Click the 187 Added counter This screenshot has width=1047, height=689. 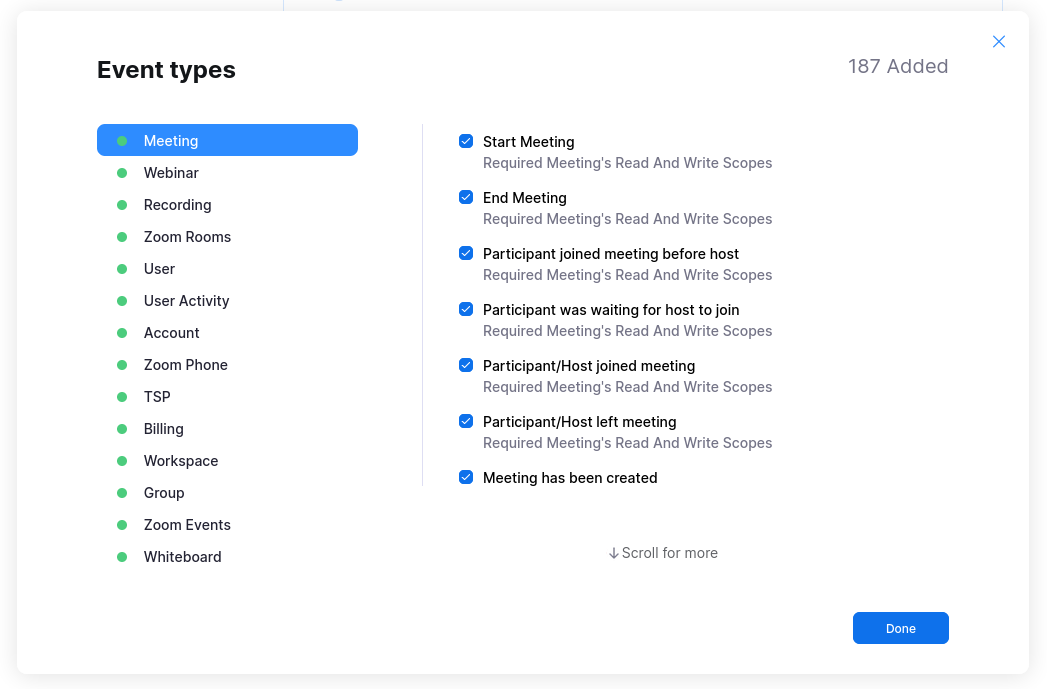pyautogui.click(x=898, y=66)
